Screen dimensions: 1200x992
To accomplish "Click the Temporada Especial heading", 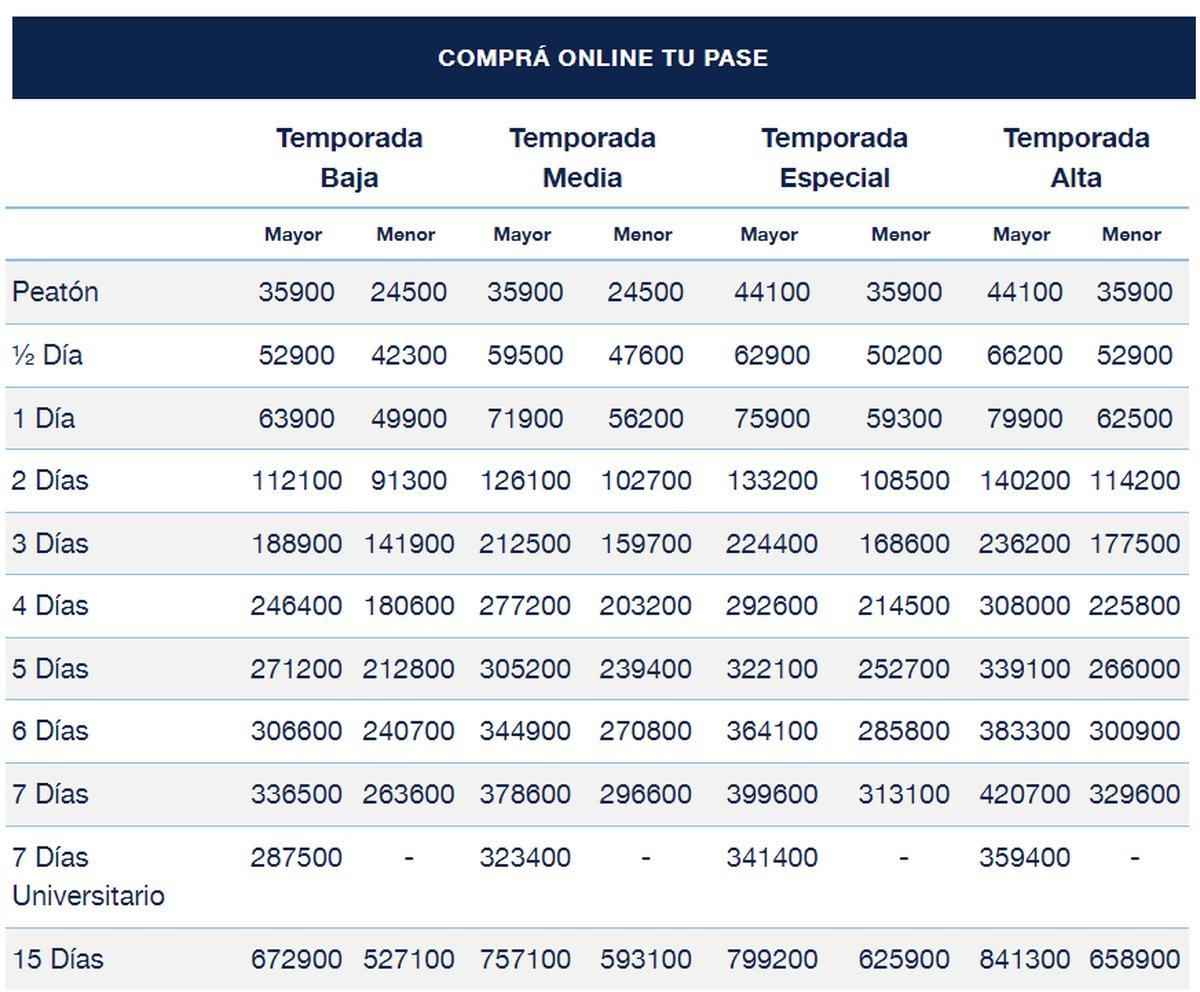I will coord(834,158).
